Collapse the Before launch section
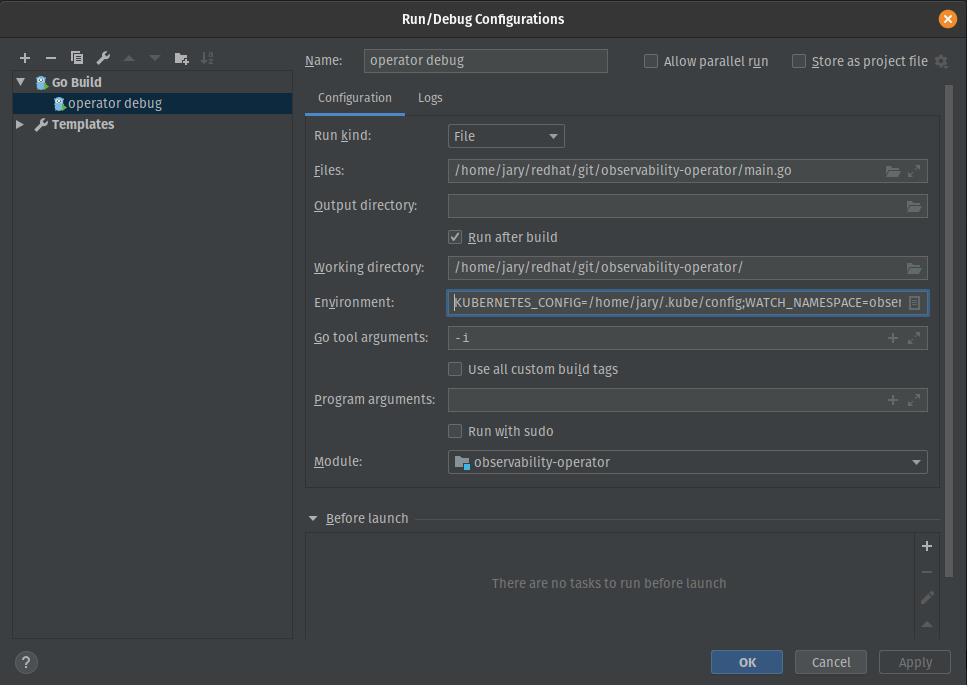This screenshot has height=685, width=967. coord(313,519)
